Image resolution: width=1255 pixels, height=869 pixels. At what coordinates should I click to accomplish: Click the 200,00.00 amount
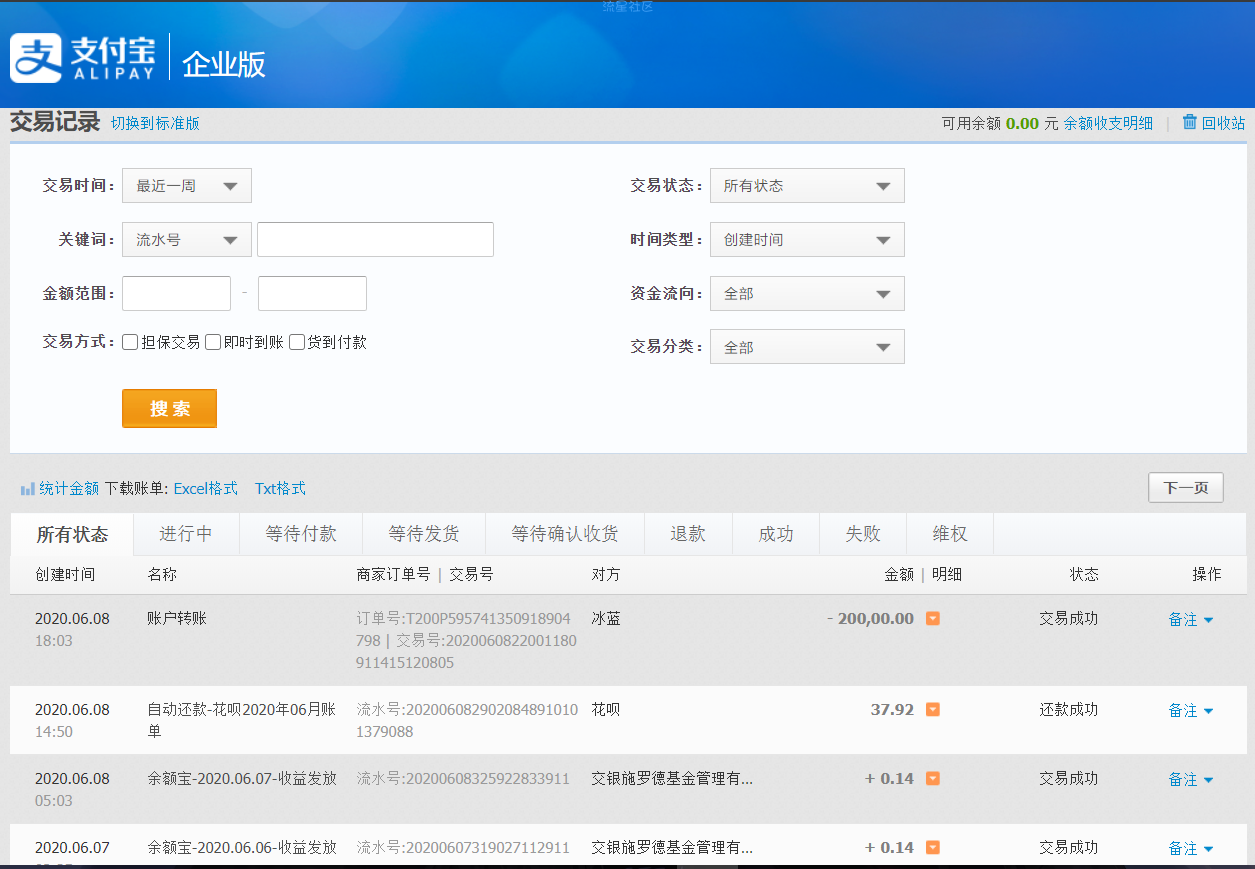(x=876, y=619)
